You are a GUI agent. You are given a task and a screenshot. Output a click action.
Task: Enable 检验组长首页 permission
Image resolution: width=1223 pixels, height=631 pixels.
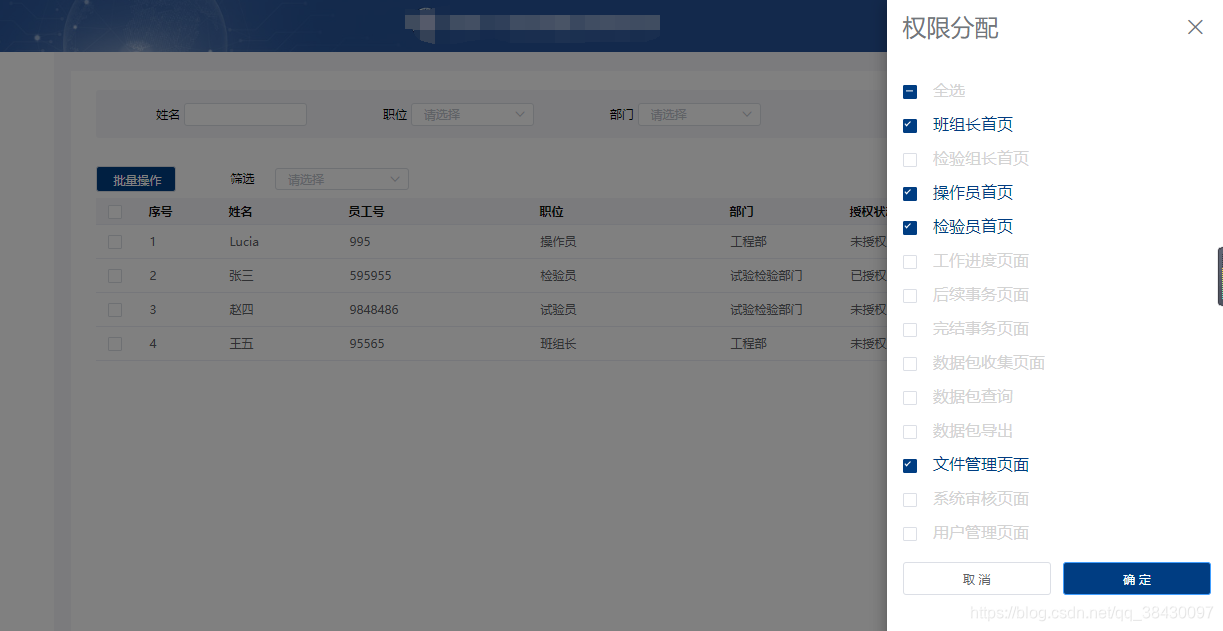click(909, 159)
